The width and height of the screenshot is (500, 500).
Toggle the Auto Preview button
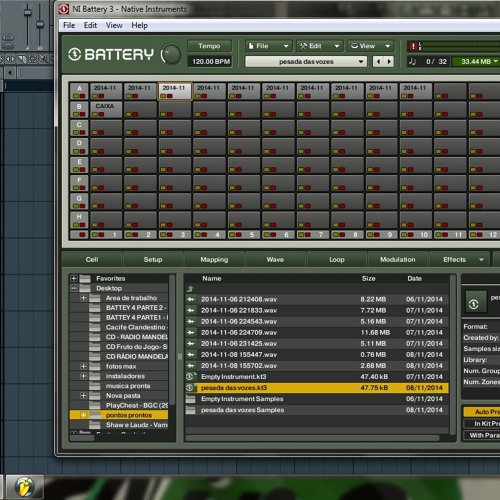tap(482, 412)
